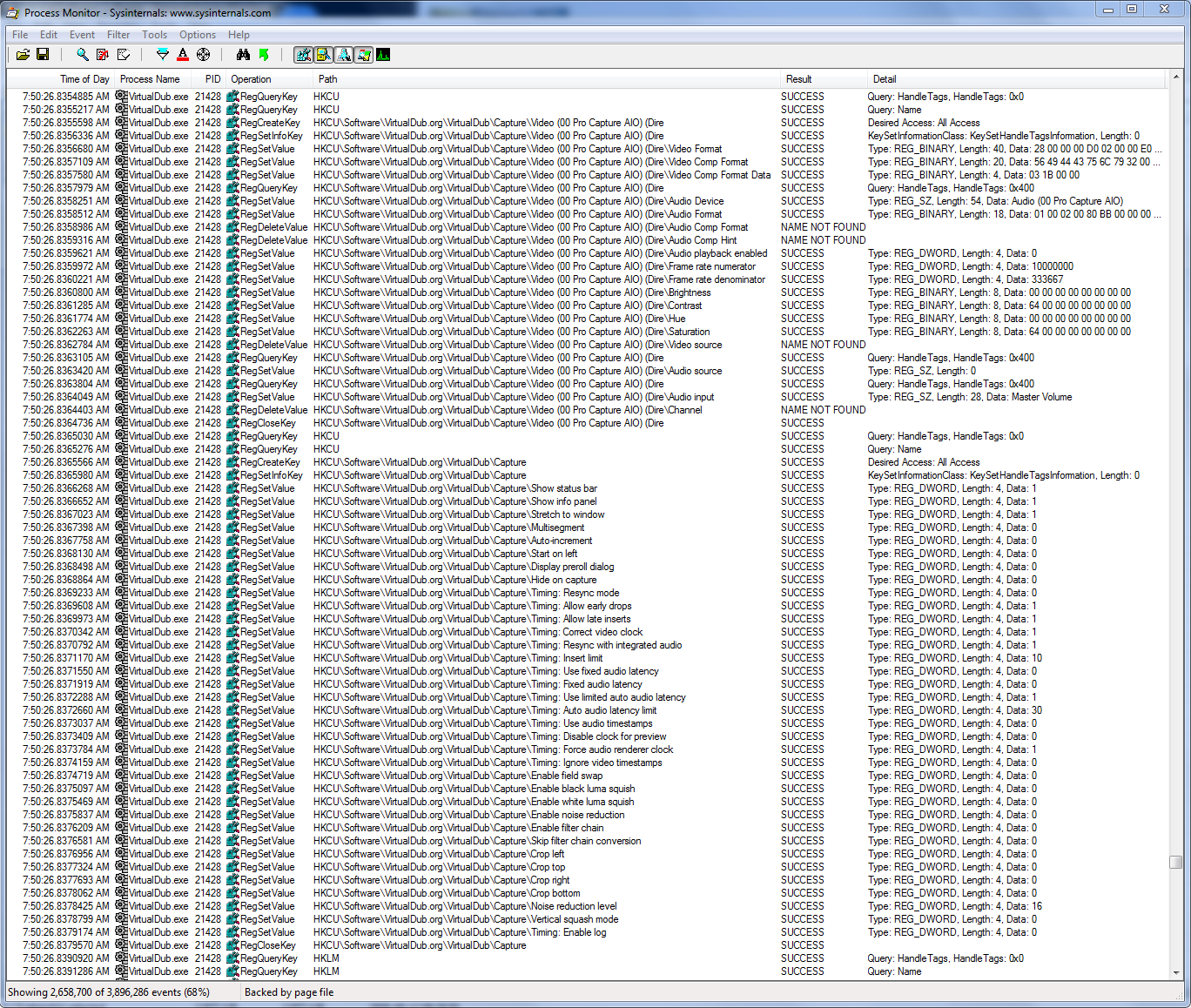
Task: Open the Help menu
Action: pos(239,35)
